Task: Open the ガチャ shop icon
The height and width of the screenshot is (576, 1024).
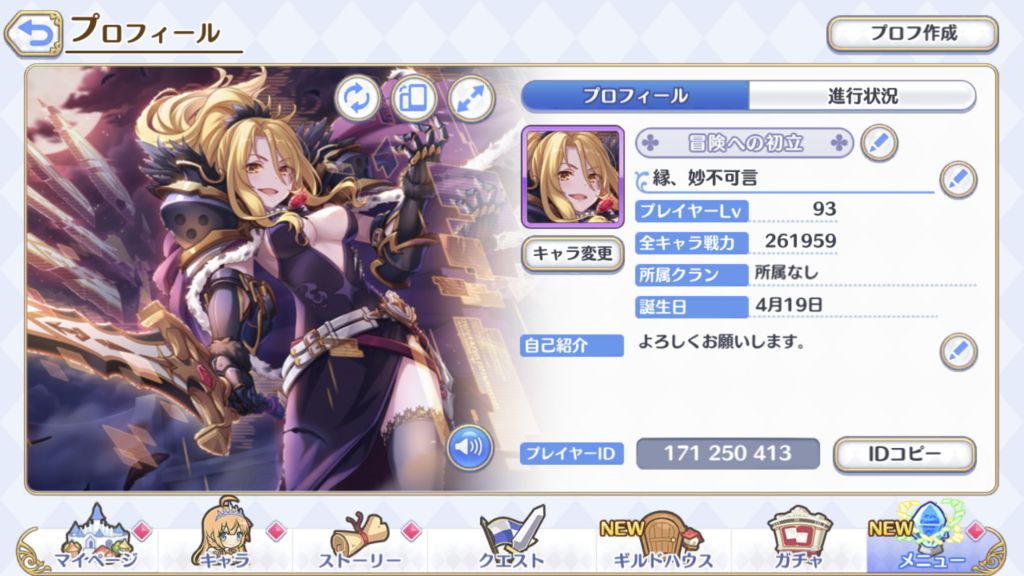Action: (798, 538)
